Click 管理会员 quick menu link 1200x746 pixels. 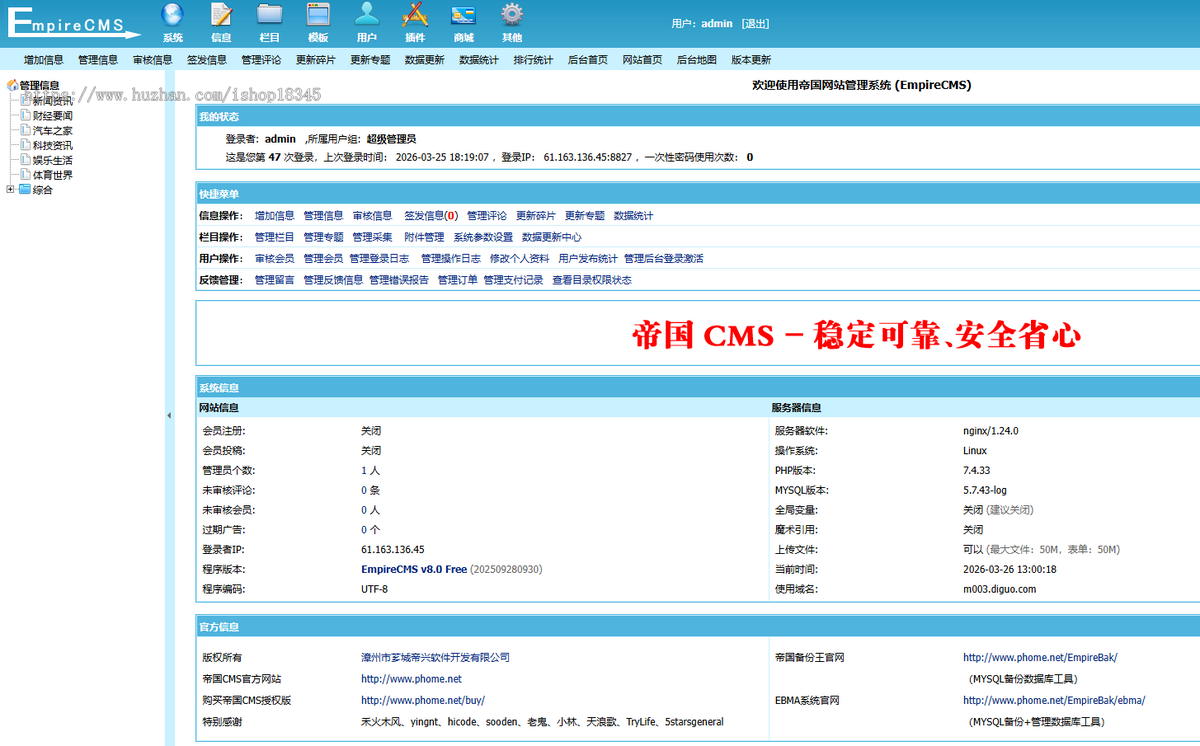point(323,258)
